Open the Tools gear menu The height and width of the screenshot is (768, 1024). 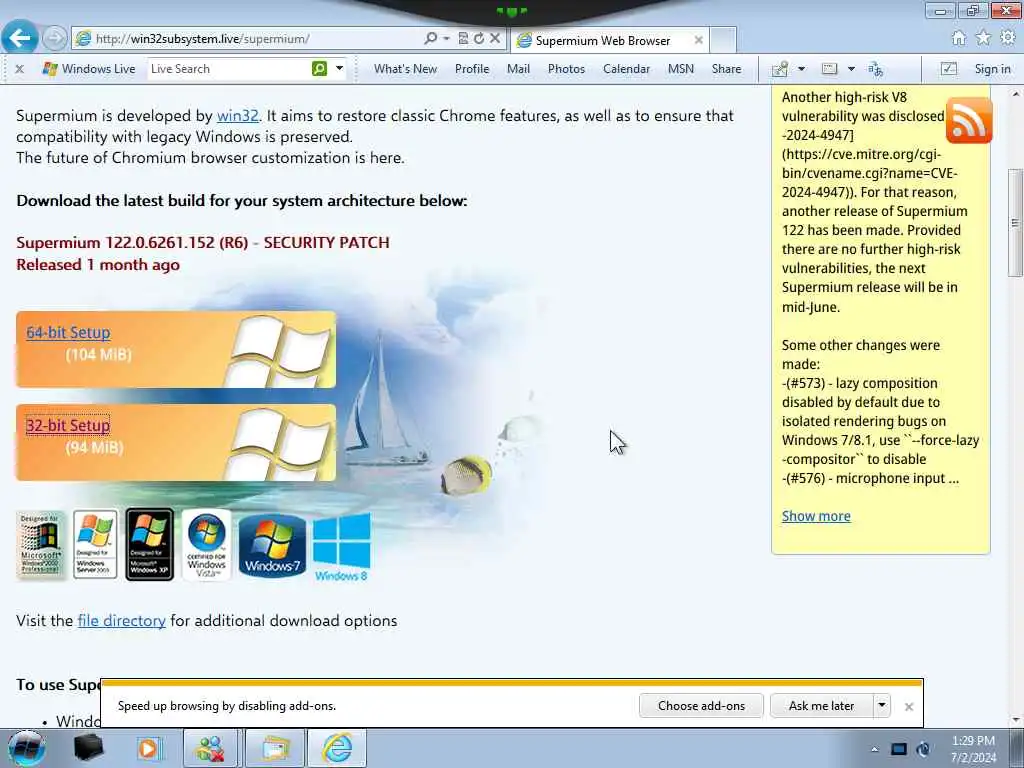tap(1008, 38)
